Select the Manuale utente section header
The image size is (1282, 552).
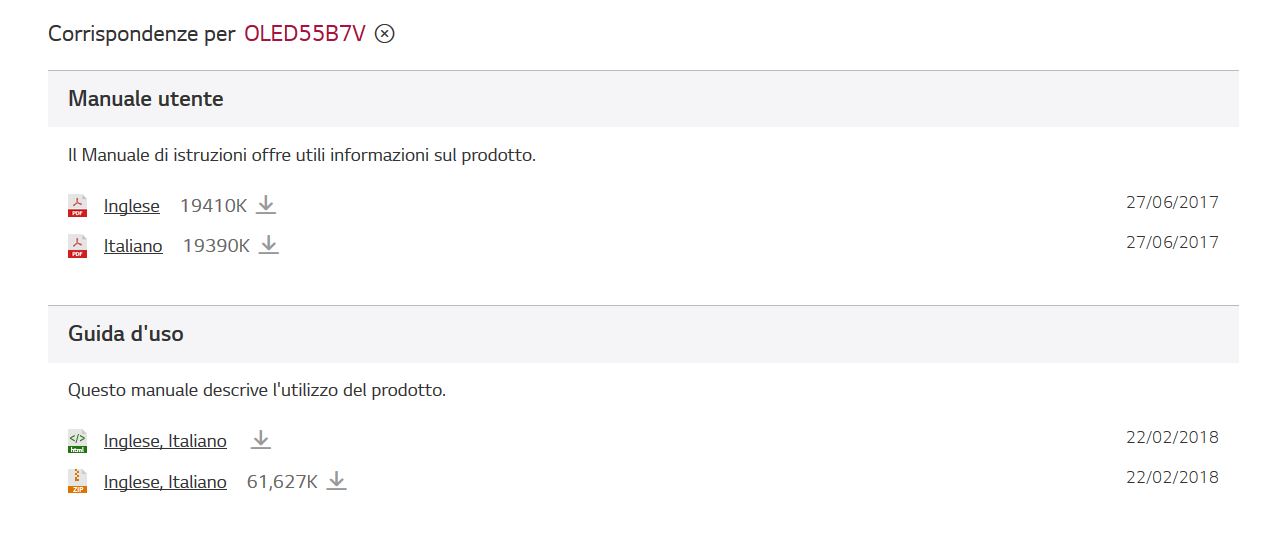click(x=643, y=99)
